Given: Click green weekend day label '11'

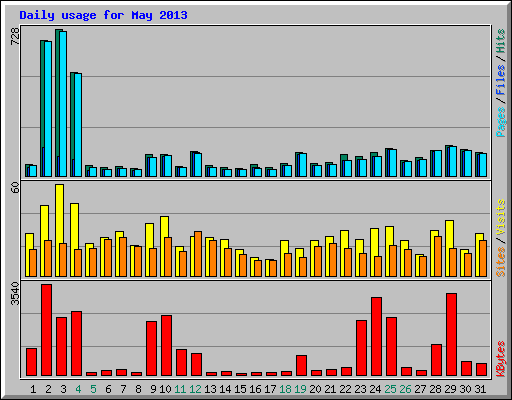Looking at the screenshot, I should click(x=180, y=389).
